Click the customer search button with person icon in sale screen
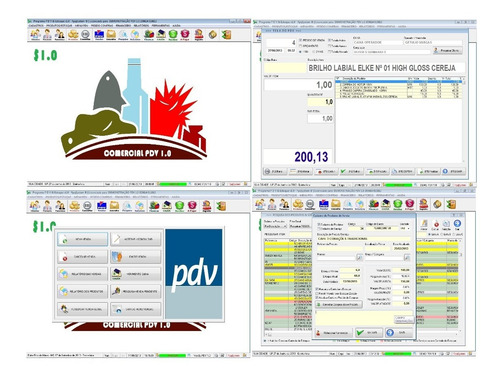 (x=447, y=50)
